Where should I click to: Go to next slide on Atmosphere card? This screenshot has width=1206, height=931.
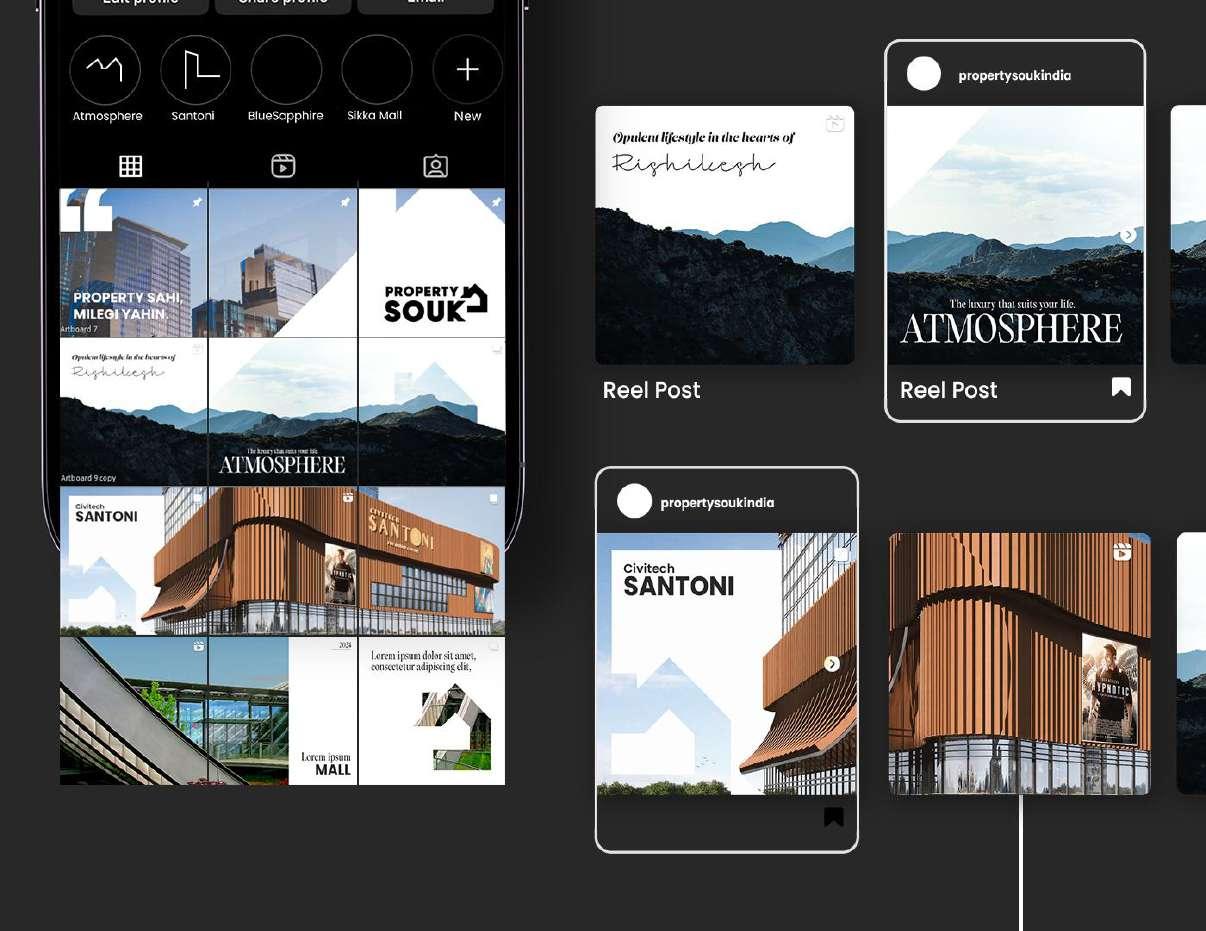click(1128, 235)
